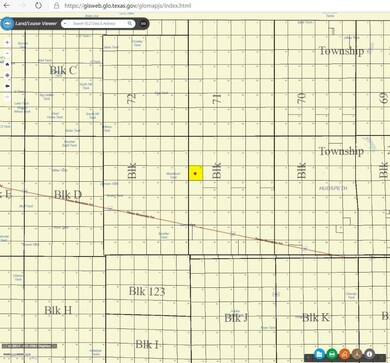Open the brown measure tool widget
This screenshot has width=390, height=363.
click(x=357, y=354)
